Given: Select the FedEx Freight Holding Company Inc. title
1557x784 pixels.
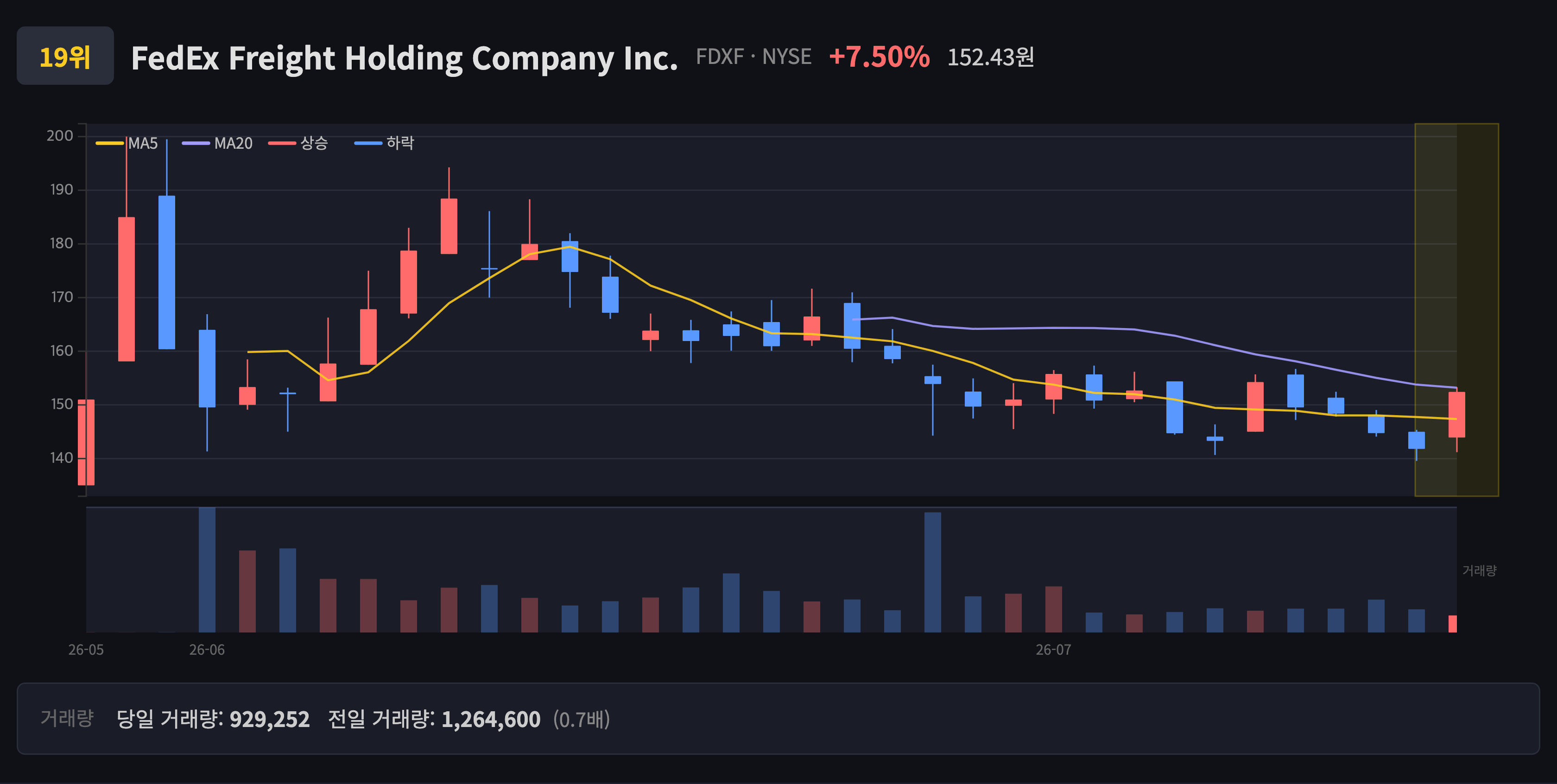Looking at the screenshot, I should click(405, 58).
